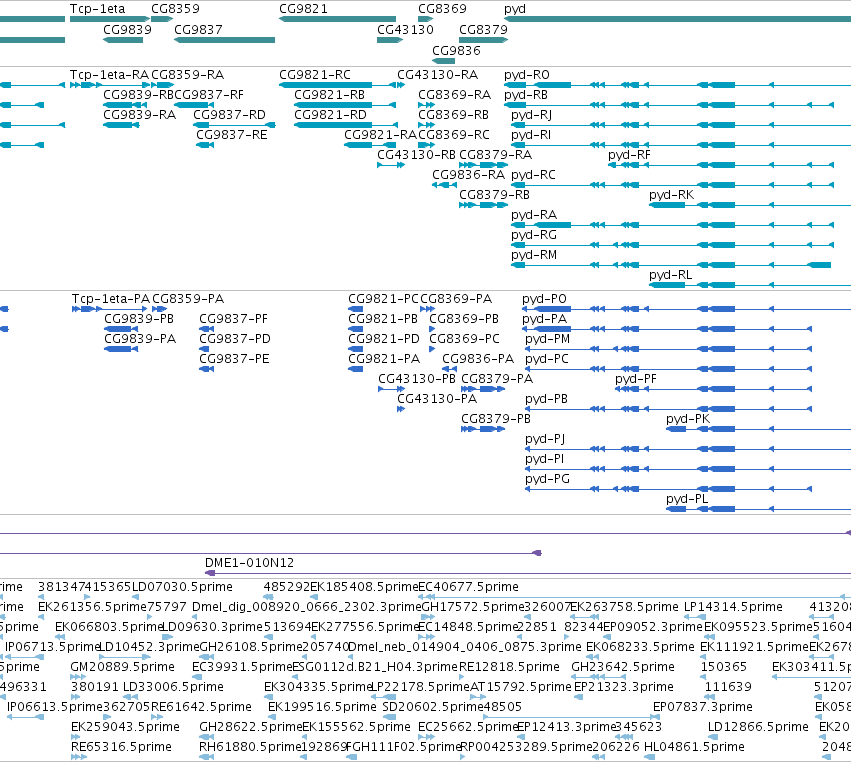Select the CG8379 gene label
Viewport: 851px width, 762px height.
click(x=483, y=29)
